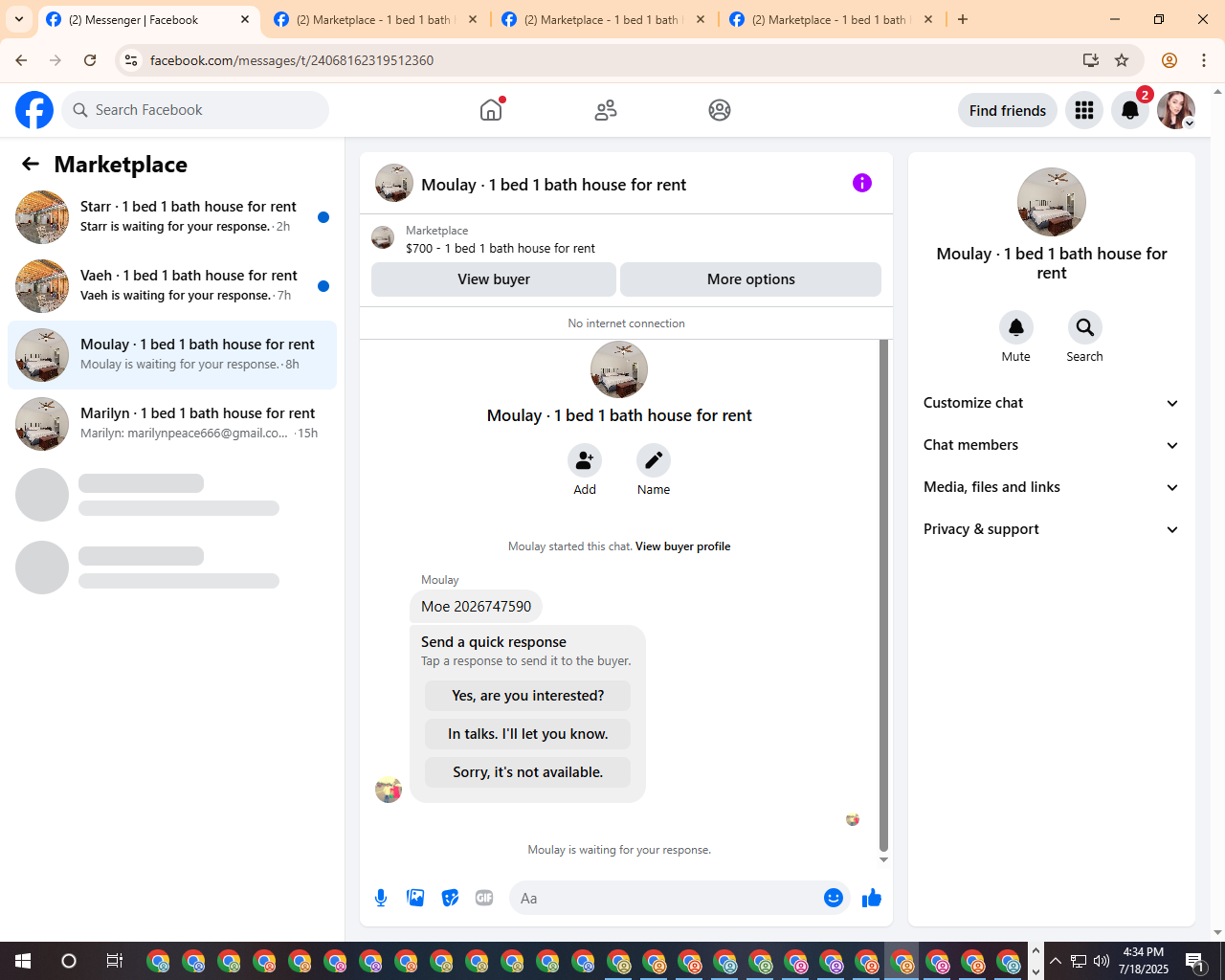Open Windows Task View
Viewport: 1225px width, 980px height.
(114, 961)
